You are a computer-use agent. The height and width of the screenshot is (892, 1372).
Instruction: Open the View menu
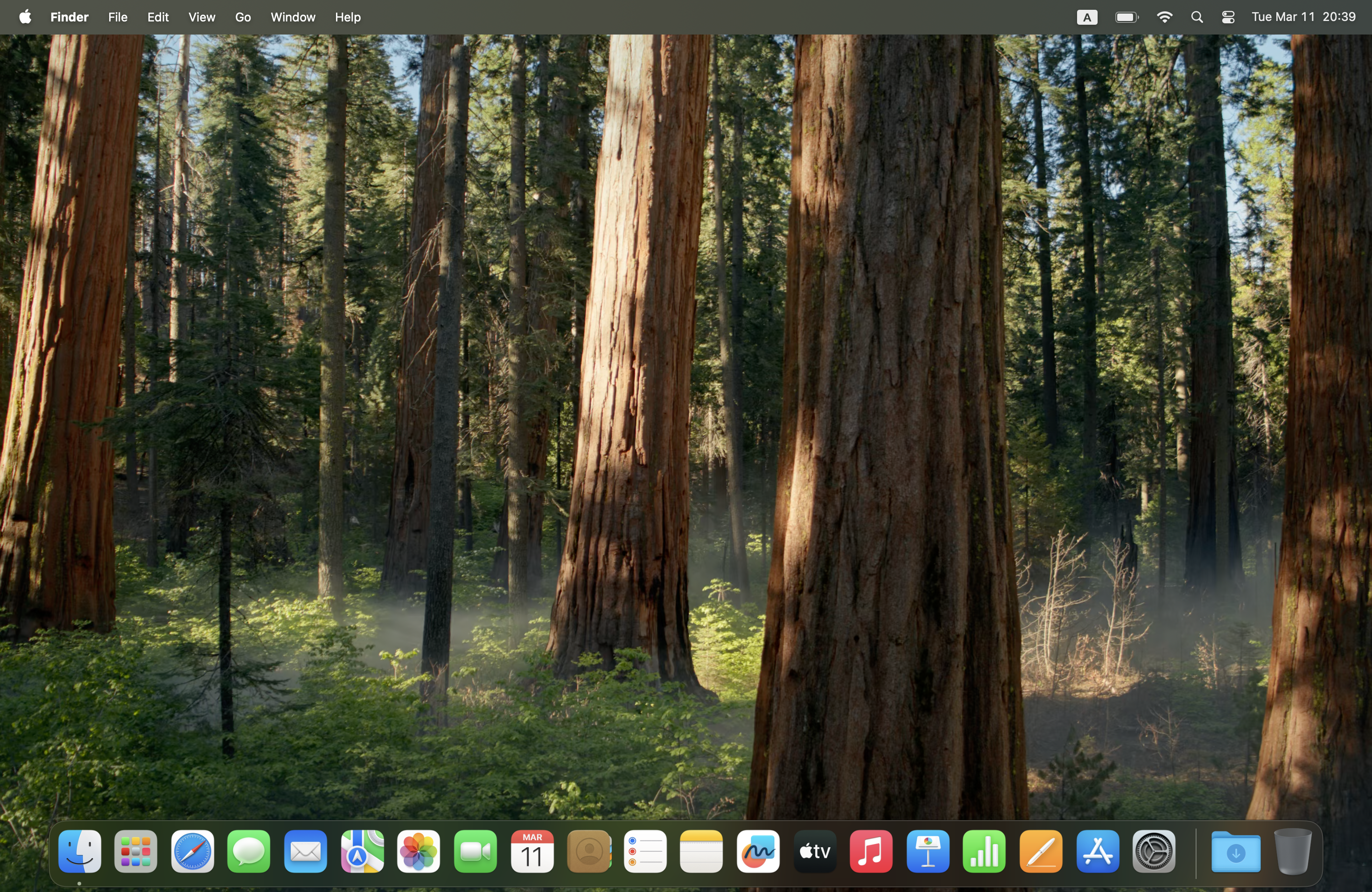point(202,17)
